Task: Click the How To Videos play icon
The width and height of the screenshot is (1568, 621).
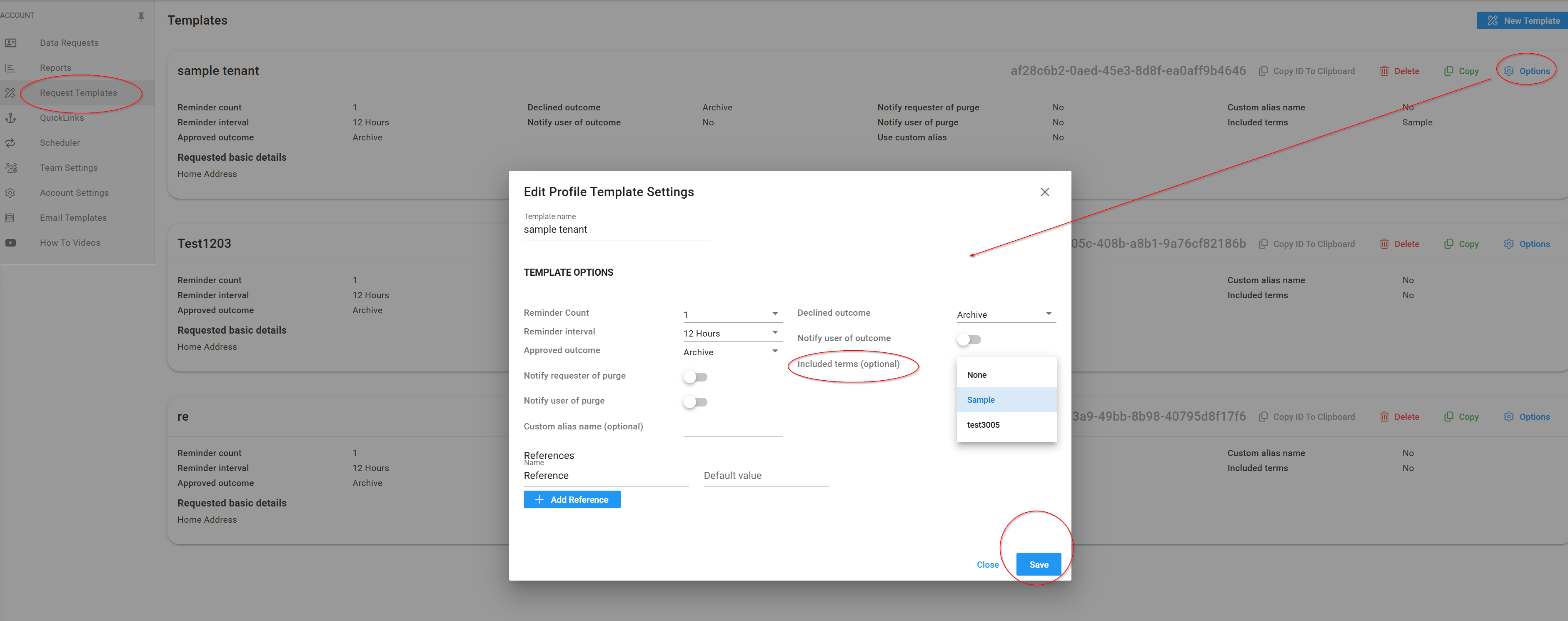Action: click(x=11, y=243)
